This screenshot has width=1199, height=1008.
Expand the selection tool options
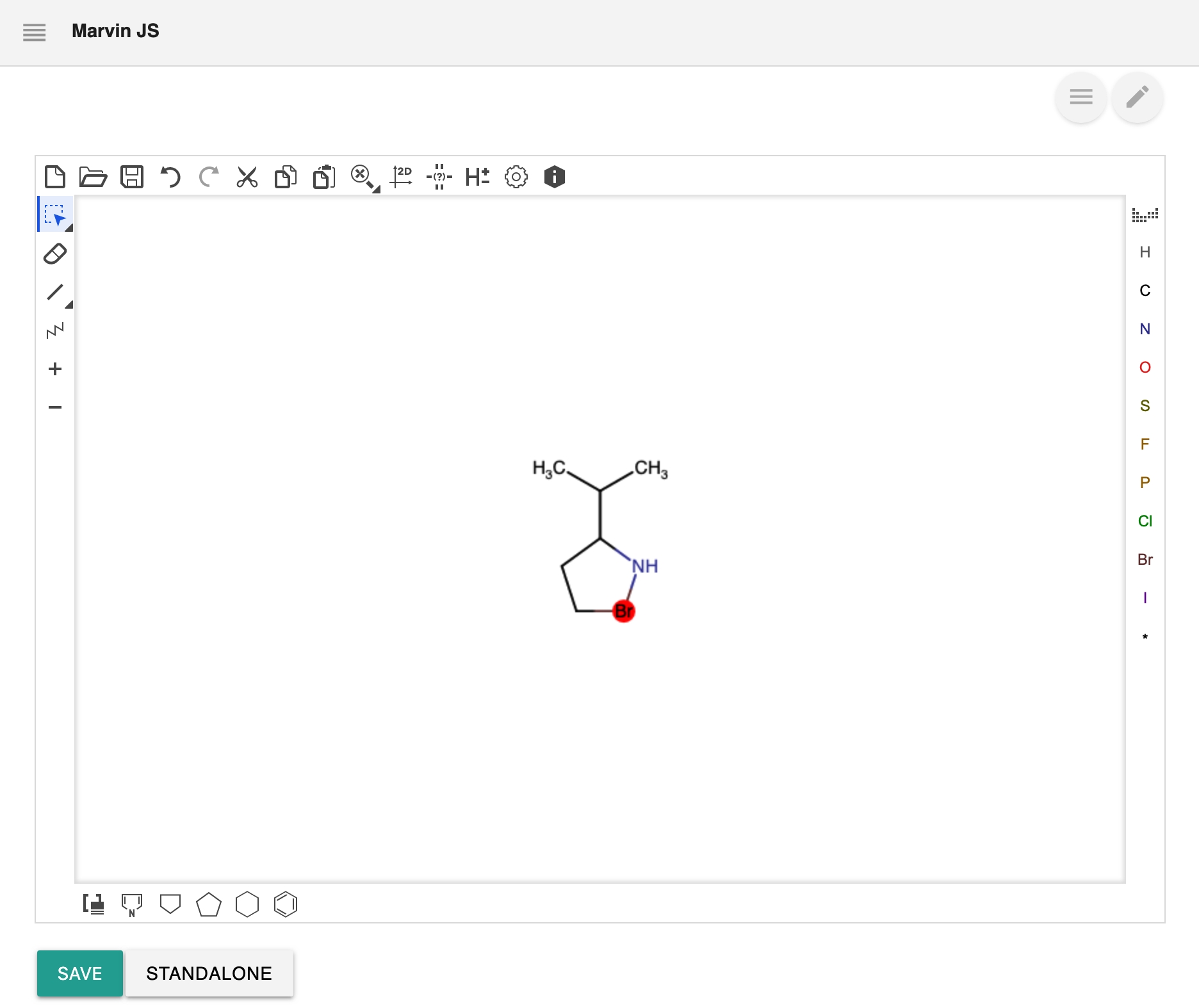[x=69, y=228]
